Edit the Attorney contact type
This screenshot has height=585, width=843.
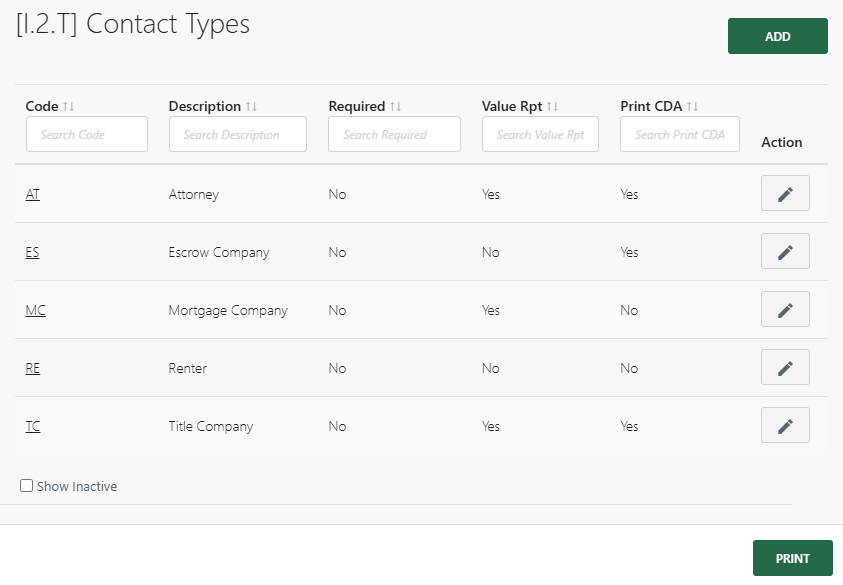pos(784,193)
